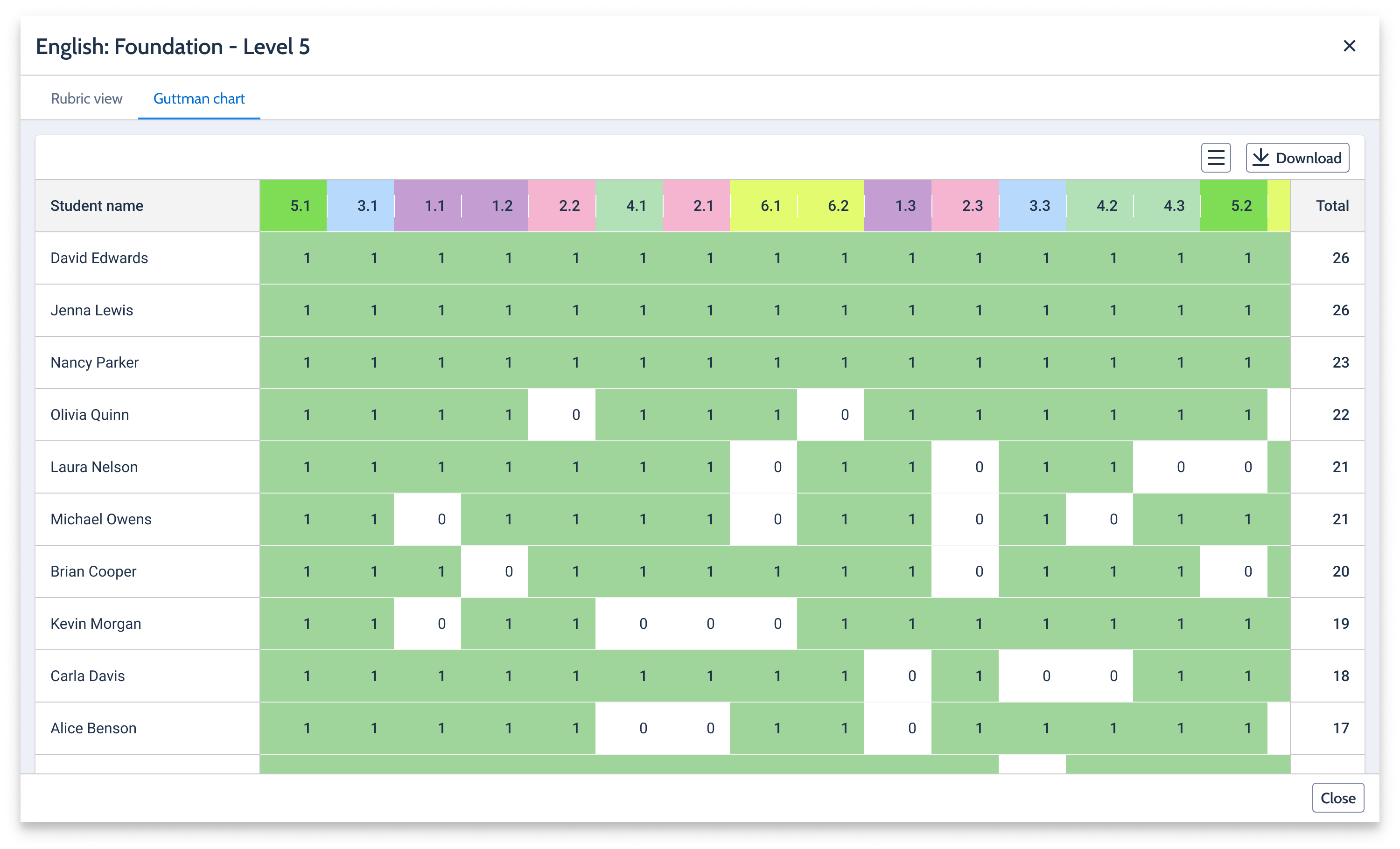Click the 1.1 column header
This screenshot has height=849, width=1400.
427,206
